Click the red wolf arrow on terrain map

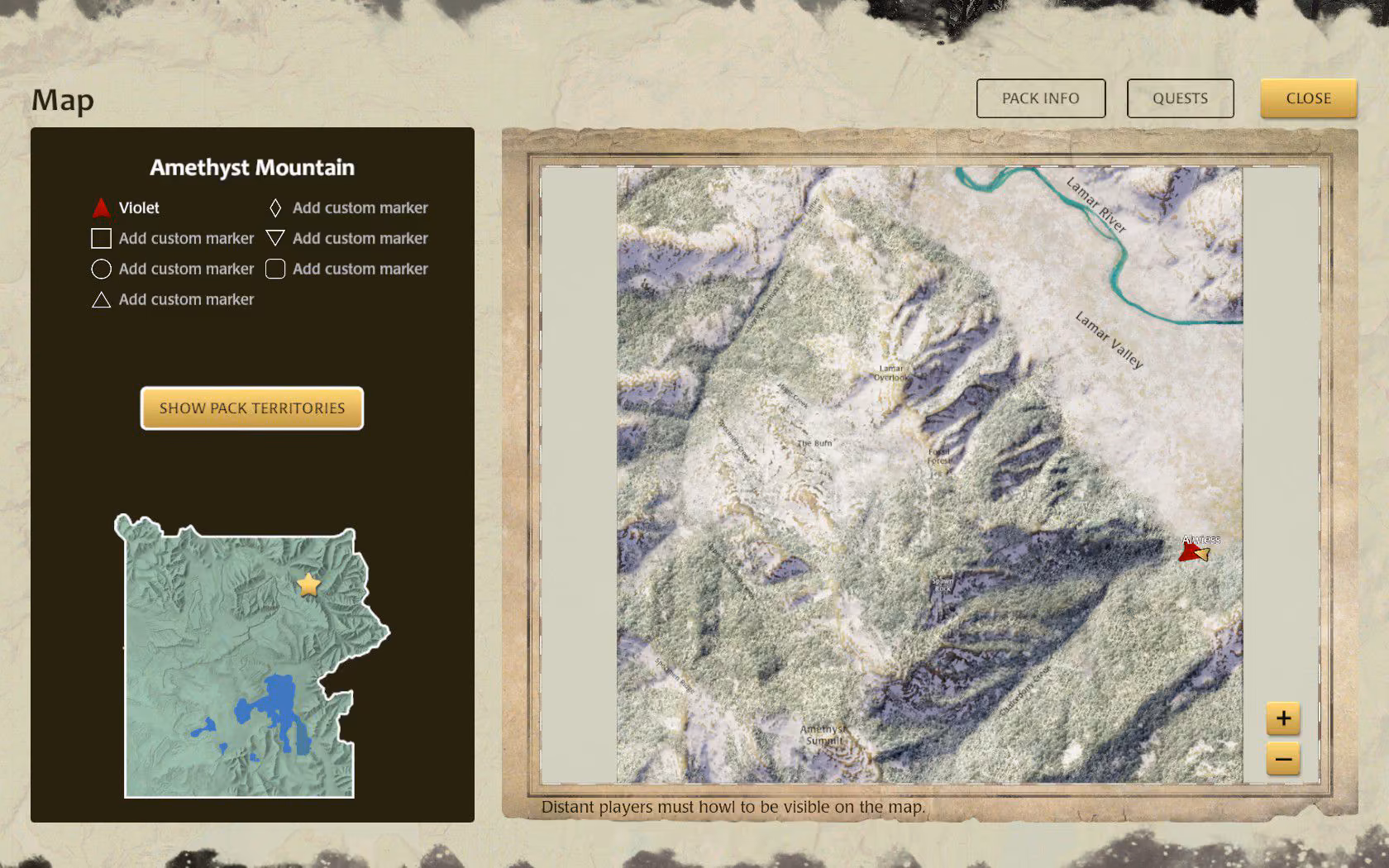coord(1189,551)
